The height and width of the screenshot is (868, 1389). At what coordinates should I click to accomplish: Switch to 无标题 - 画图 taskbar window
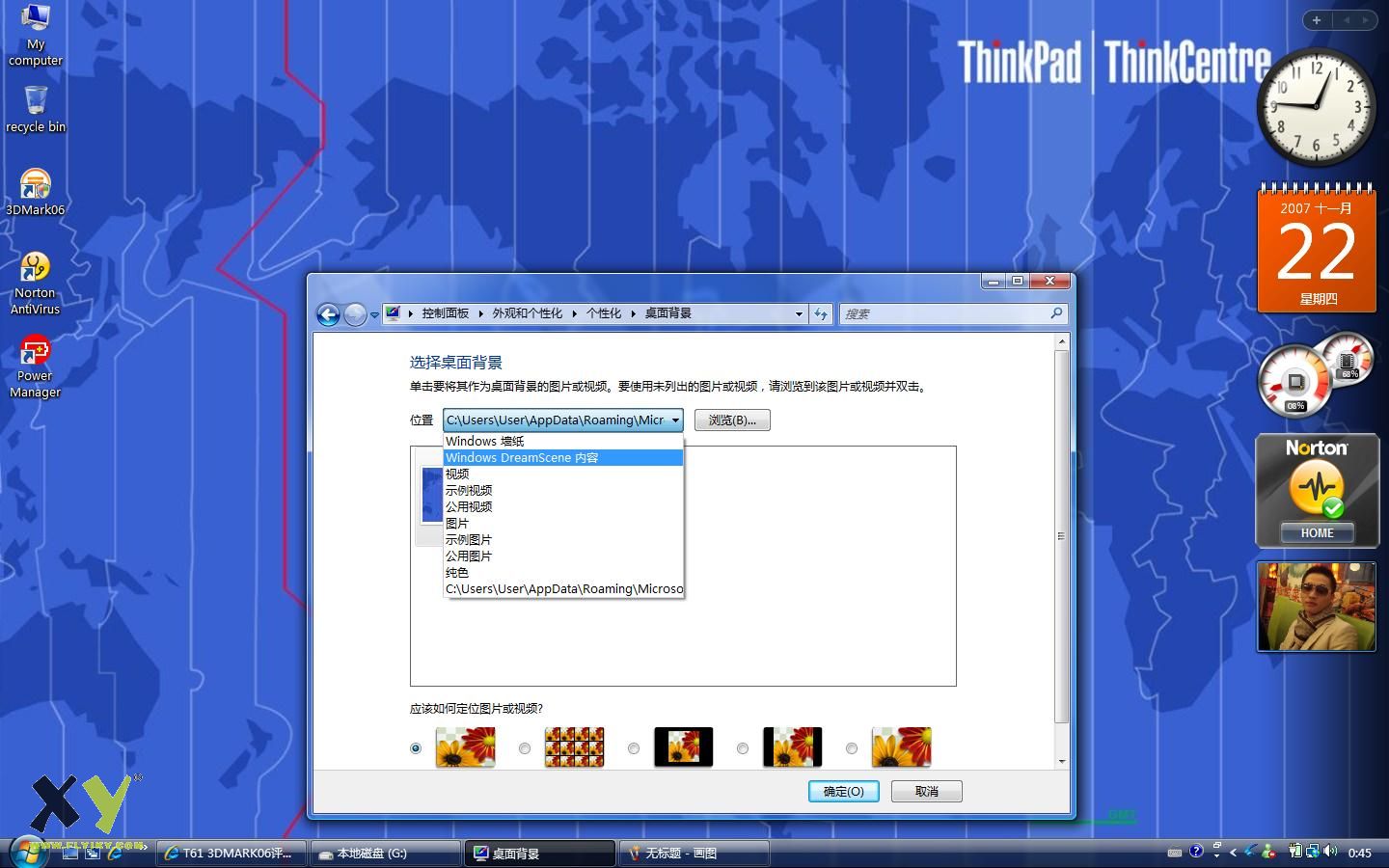pos(694,854)
